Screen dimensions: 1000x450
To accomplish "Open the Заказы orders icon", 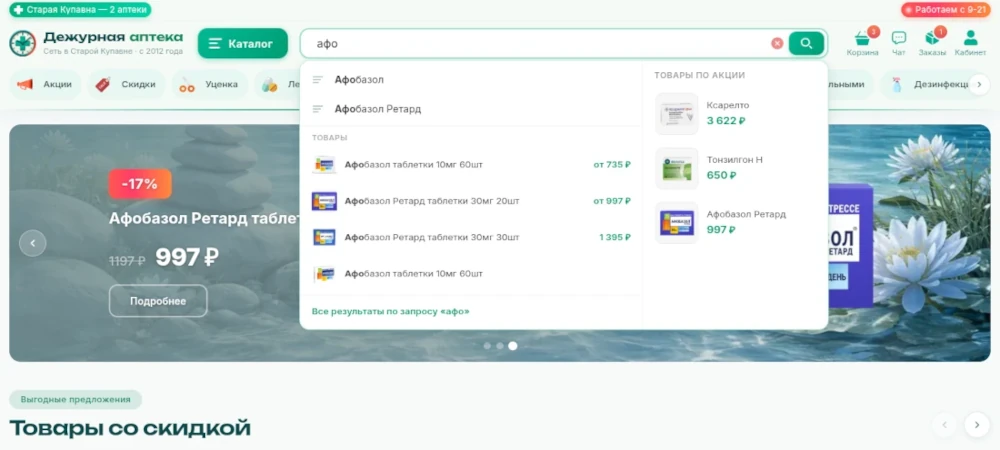I will (932, 43).
